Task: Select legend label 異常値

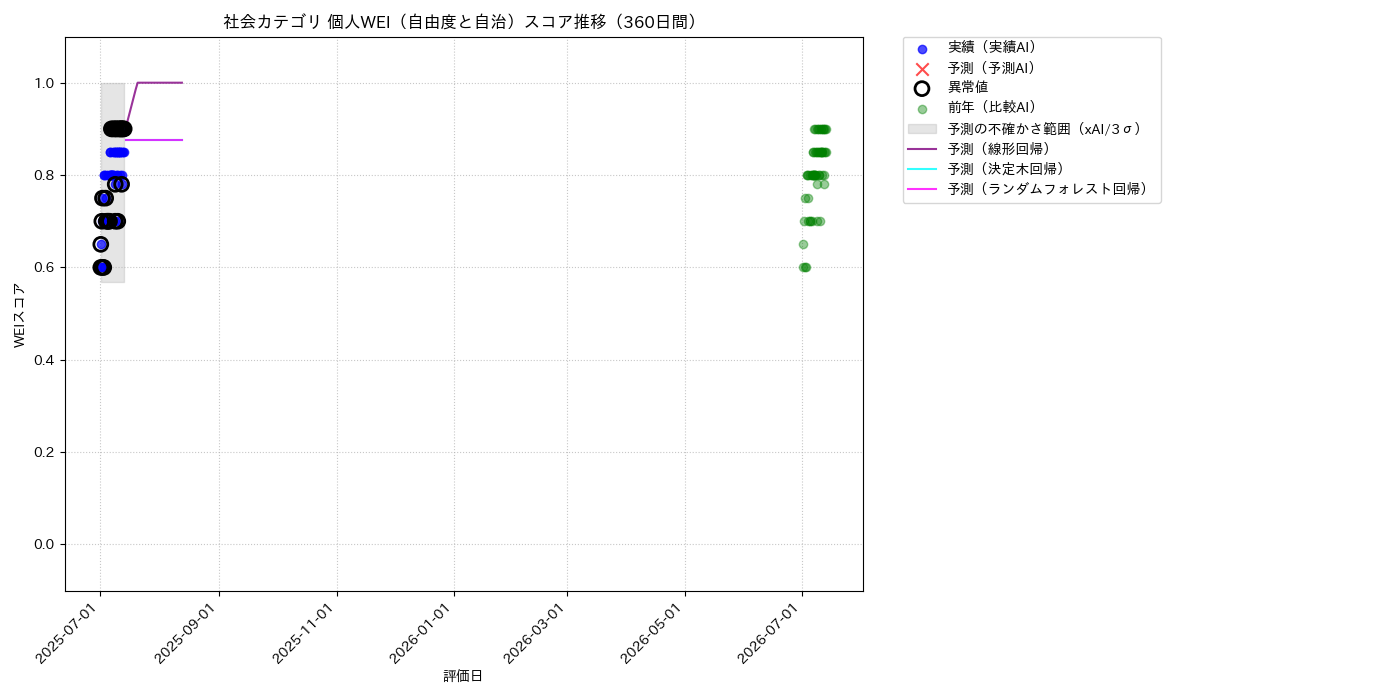Action: (x=968, y=88)
